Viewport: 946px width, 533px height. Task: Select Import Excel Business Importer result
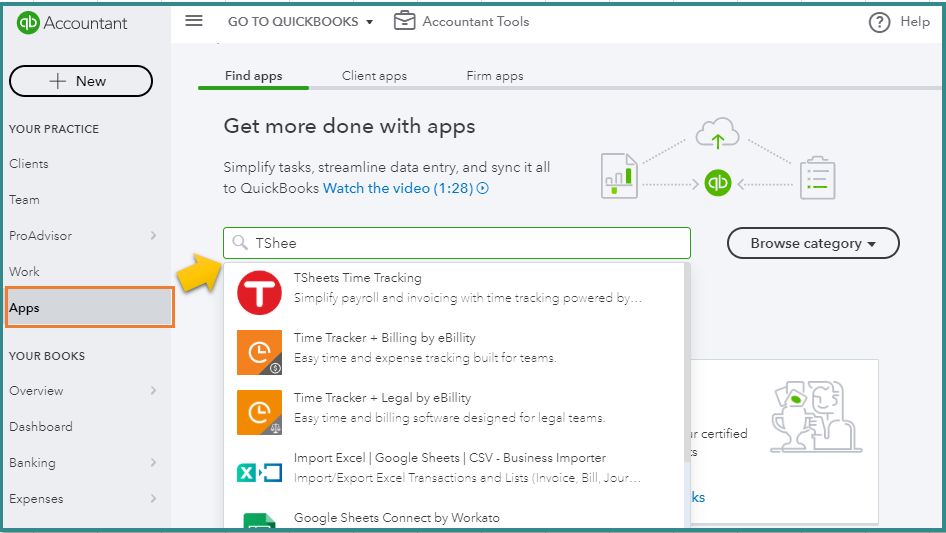[x=456, y=472]
